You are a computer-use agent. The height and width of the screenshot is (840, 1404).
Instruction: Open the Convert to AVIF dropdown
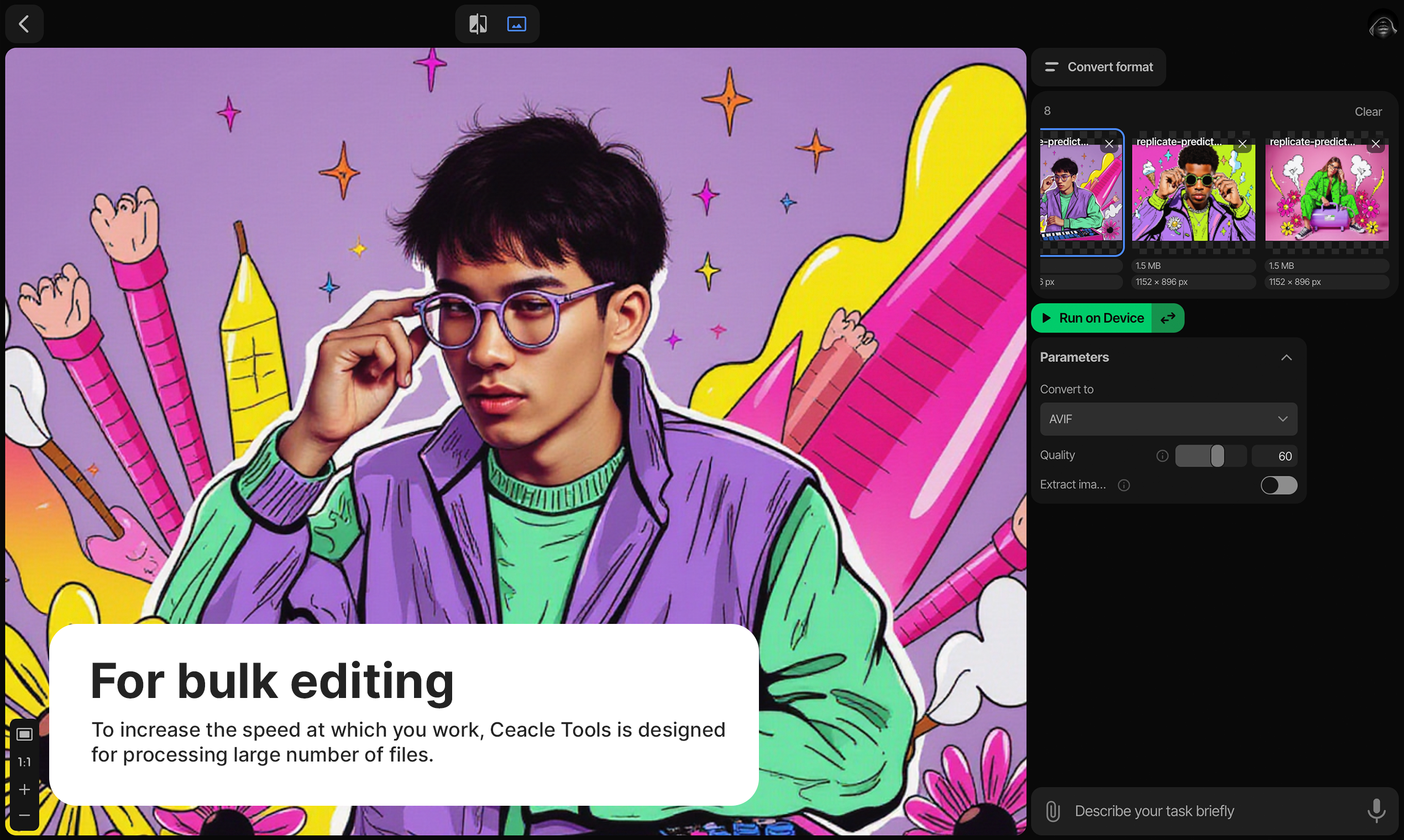click(1168, 419)
